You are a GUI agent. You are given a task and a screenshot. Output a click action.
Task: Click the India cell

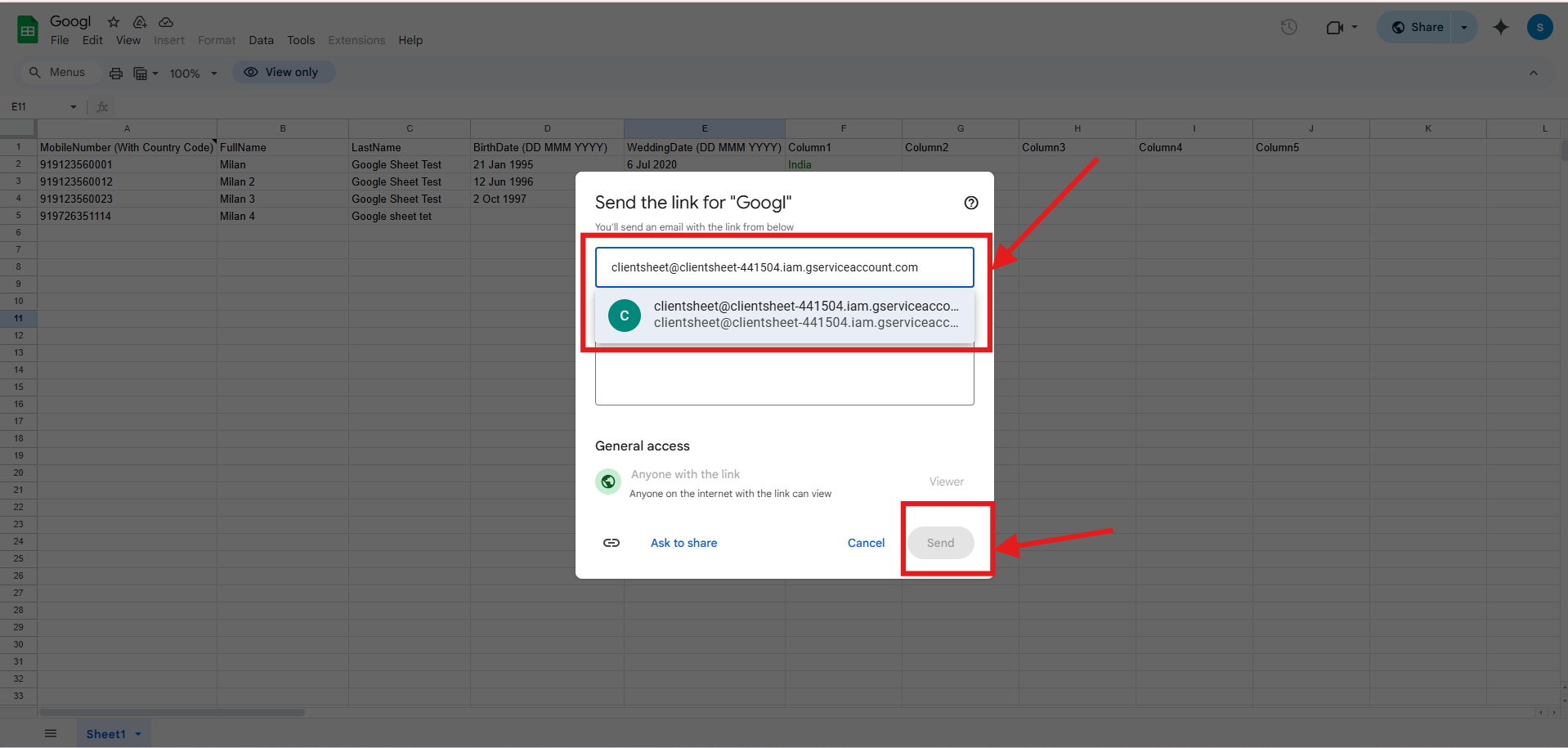pos(844,164)
